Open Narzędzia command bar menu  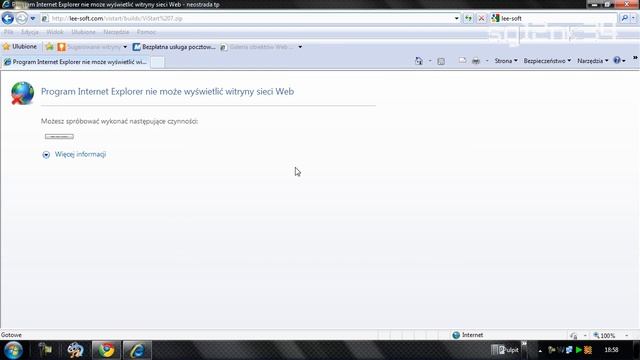click(x=593, y=61)
